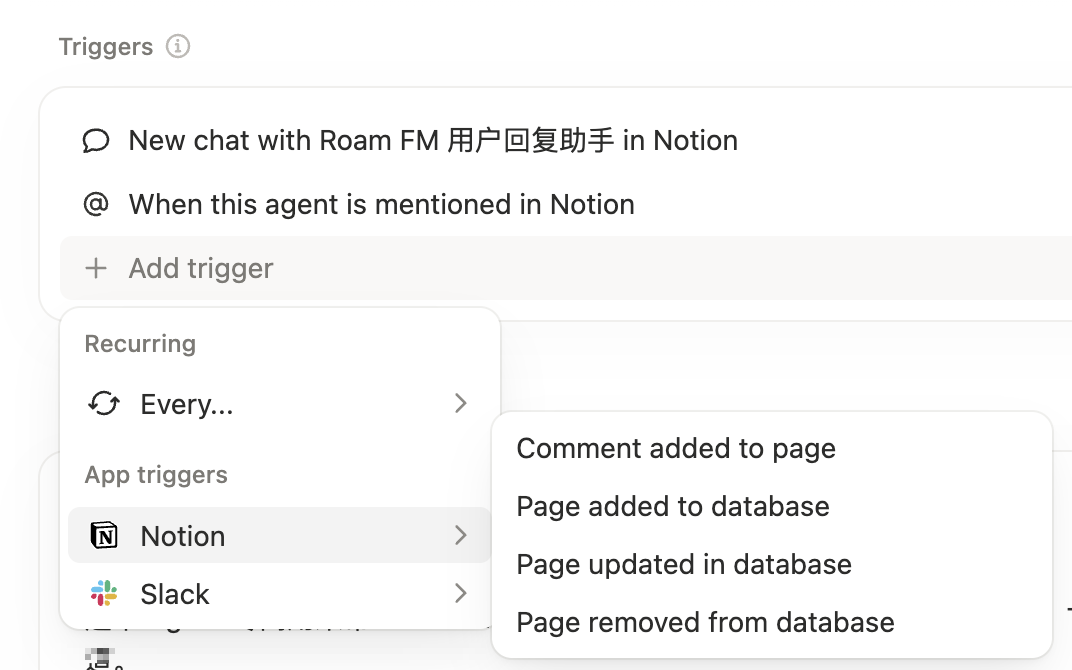The height and width of the screenshot is (670, 1072).
Task: Open the Notion triggers submenu chevron
Action: click(461, 535)
